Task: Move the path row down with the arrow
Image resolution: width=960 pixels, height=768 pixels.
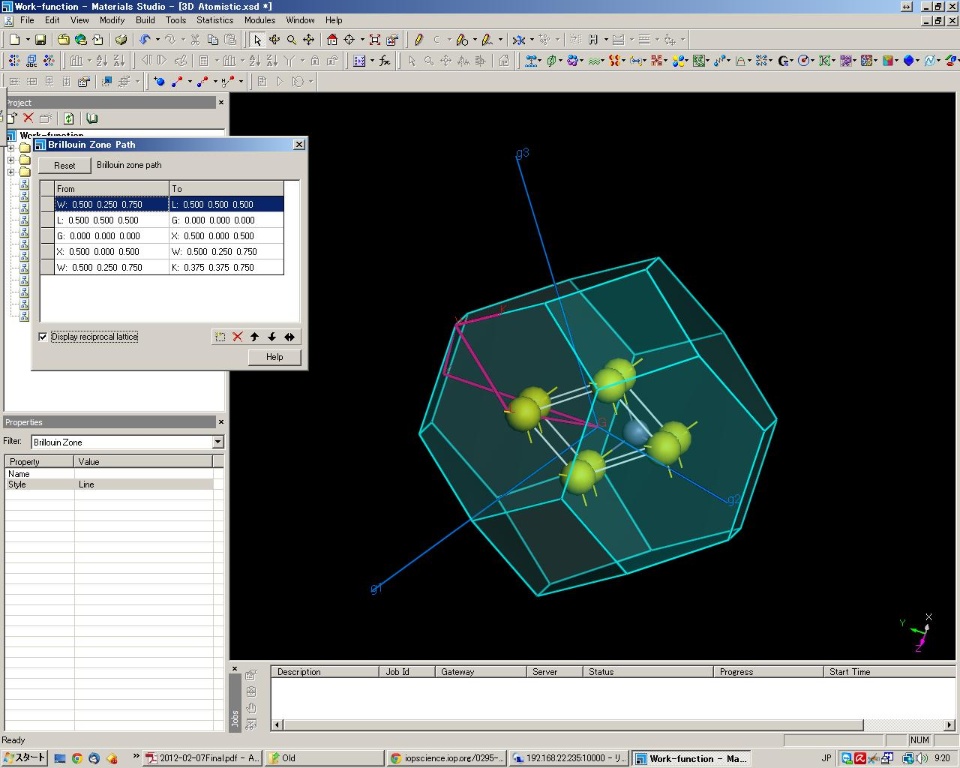Action: [x=272, y=337]
